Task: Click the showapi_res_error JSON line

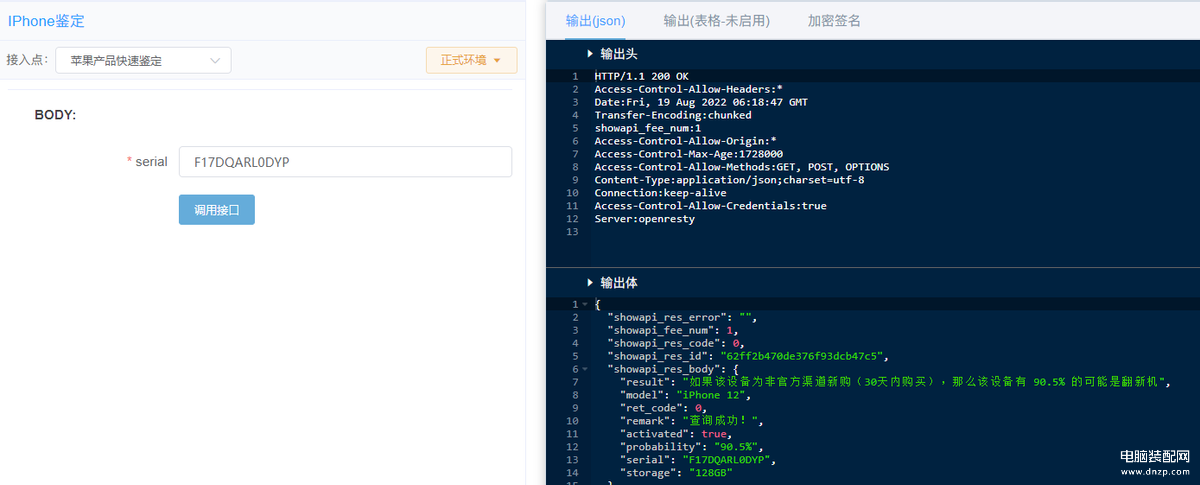Action: [682, 317]
